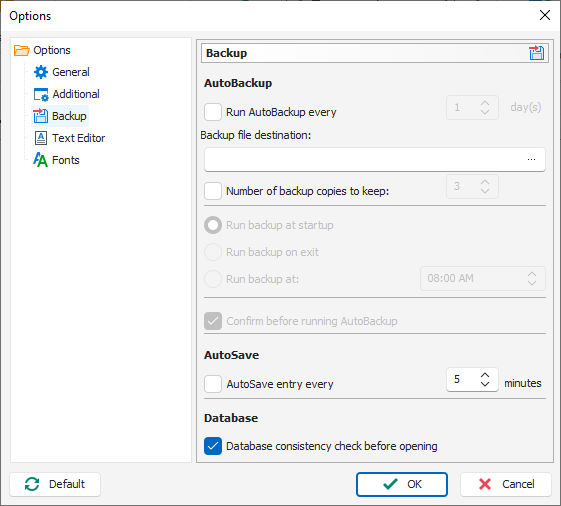Select the Backup tree item label
This screenshot has height=506, width=561.
coord(69,116)
